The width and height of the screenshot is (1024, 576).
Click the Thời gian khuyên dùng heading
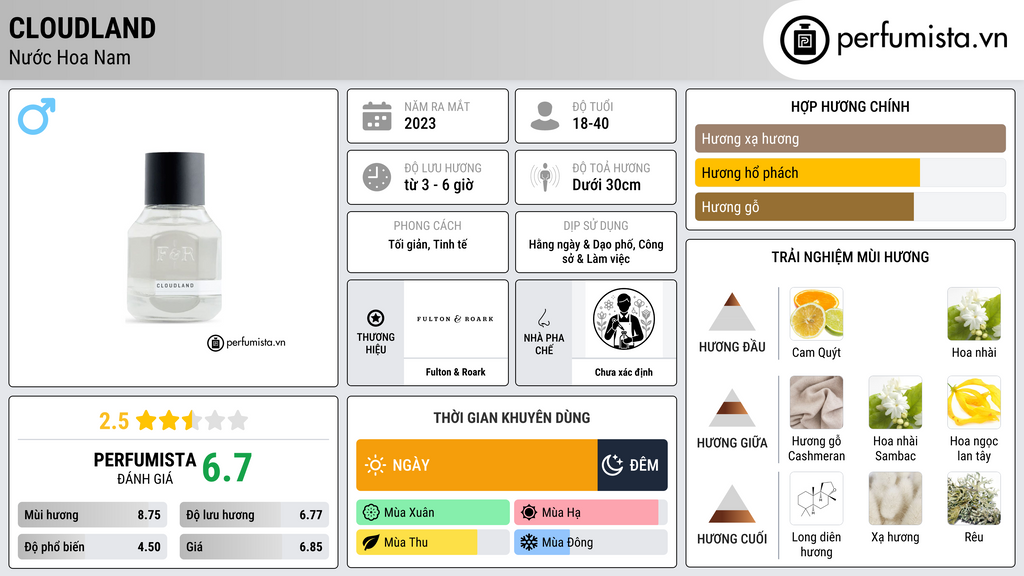pyautogui.click(x=511, y=418)
